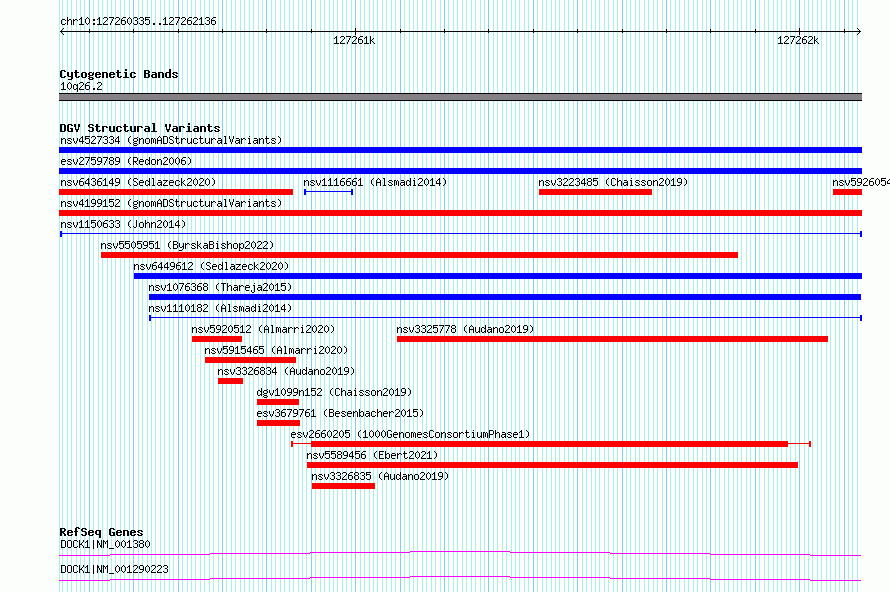The height and width of the screenshot is (592, 890).
Task: Select the esv2759789 (Redon2006) label
Action: pyautogui.click(x=126, y=161)
